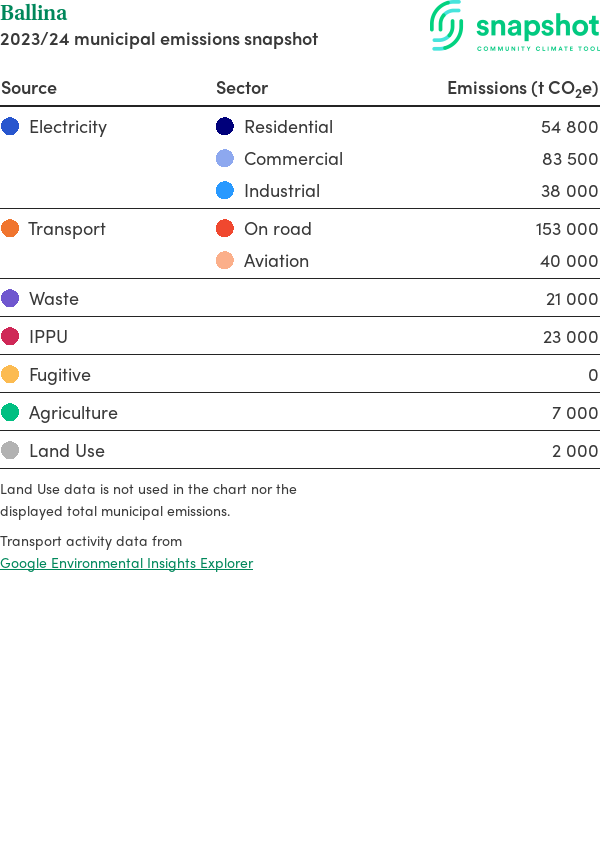Click the peach Aviation sector dot
This screenshot has width=600, height=850.
pos(225,260)
